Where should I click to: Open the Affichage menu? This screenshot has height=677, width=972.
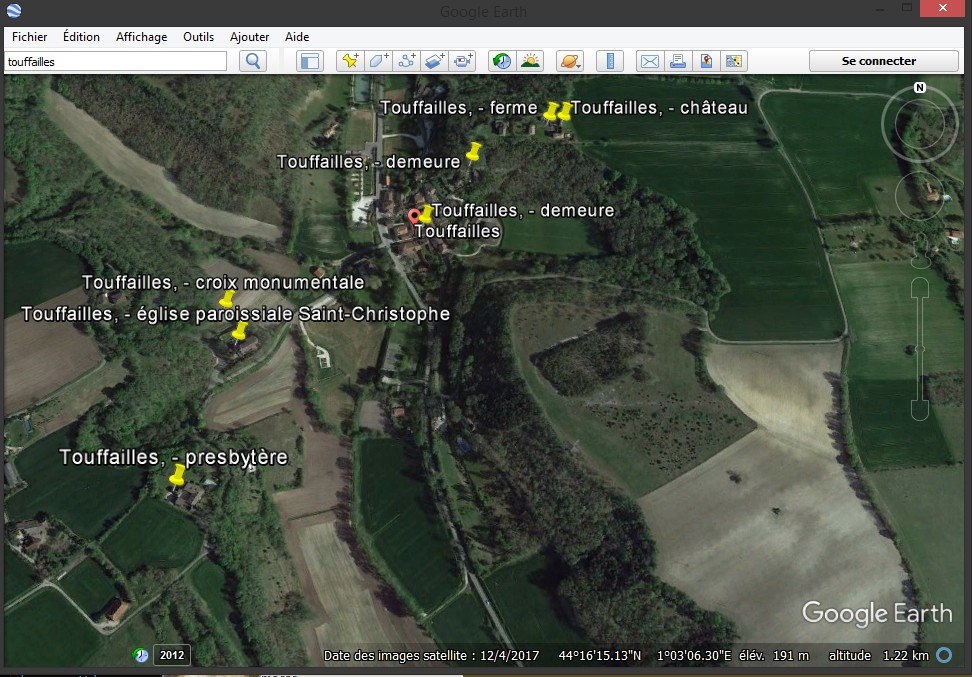[x=141, y=37]
